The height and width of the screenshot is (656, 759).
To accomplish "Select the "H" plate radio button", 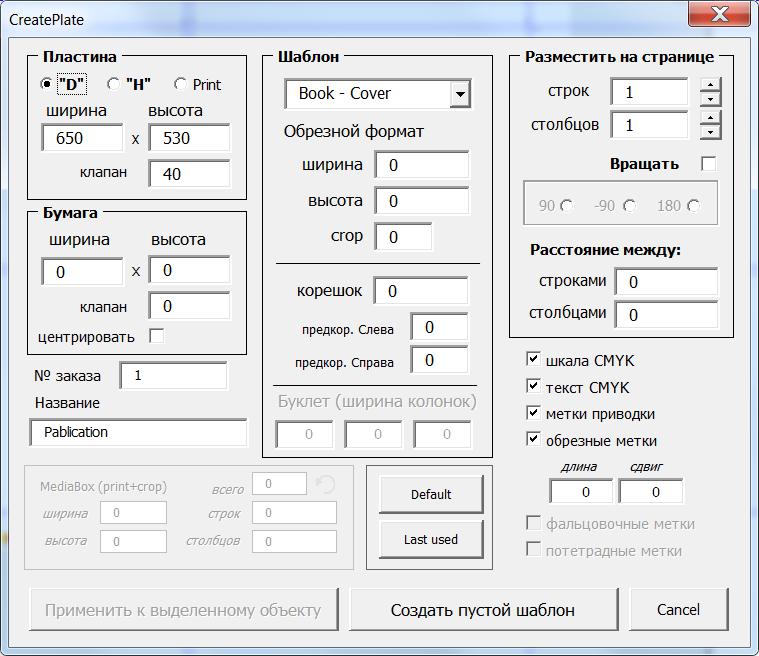I will tap(114, 84).
